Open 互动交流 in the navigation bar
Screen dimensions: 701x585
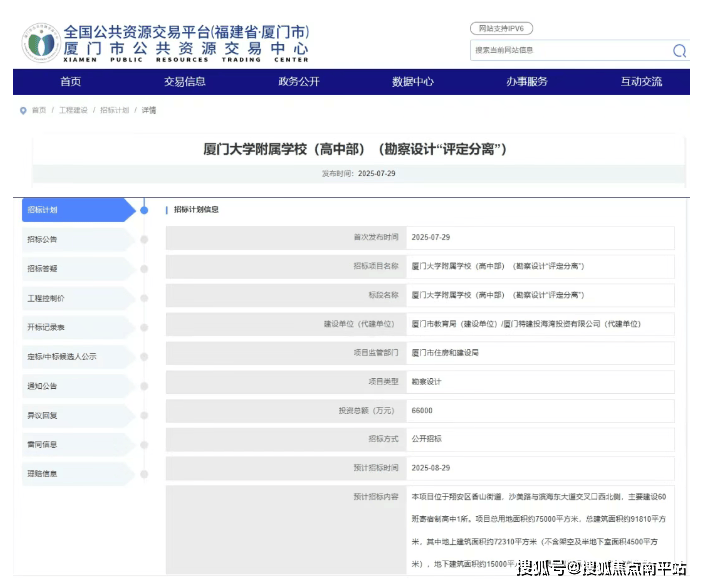pyautogui.click(x=641, y=82)
